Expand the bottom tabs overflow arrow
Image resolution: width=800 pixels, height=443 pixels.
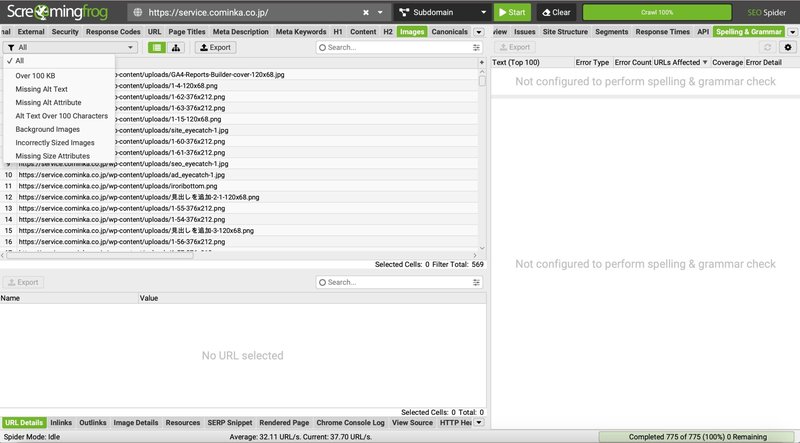point(479,423)
